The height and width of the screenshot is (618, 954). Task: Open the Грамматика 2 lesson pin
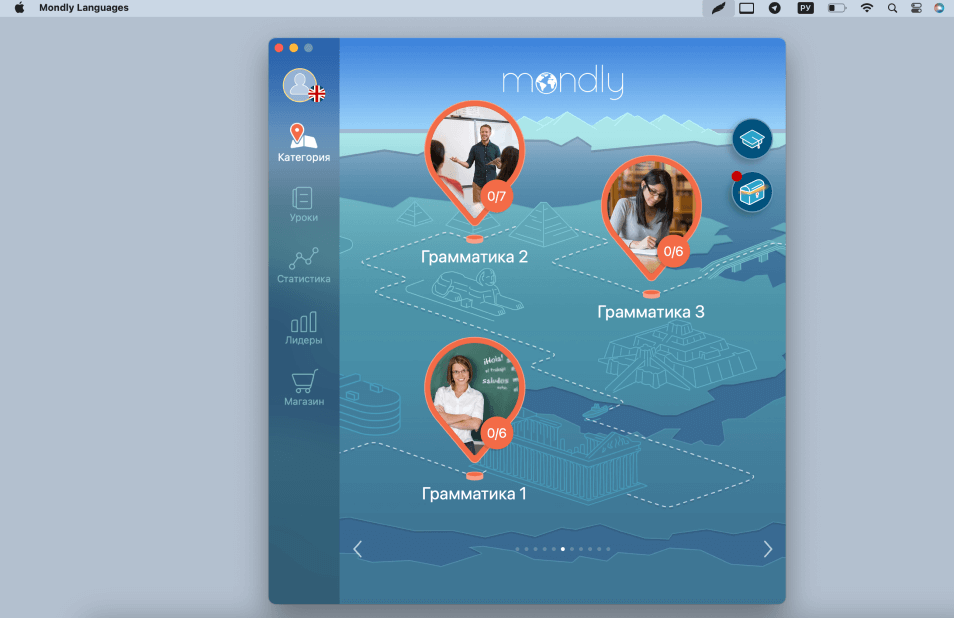point(474,160)
